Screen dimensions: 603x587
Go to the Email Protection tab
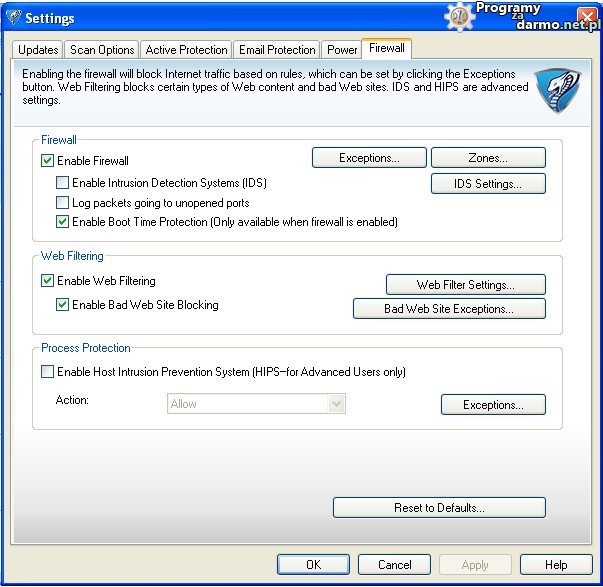tap(277, 50)
